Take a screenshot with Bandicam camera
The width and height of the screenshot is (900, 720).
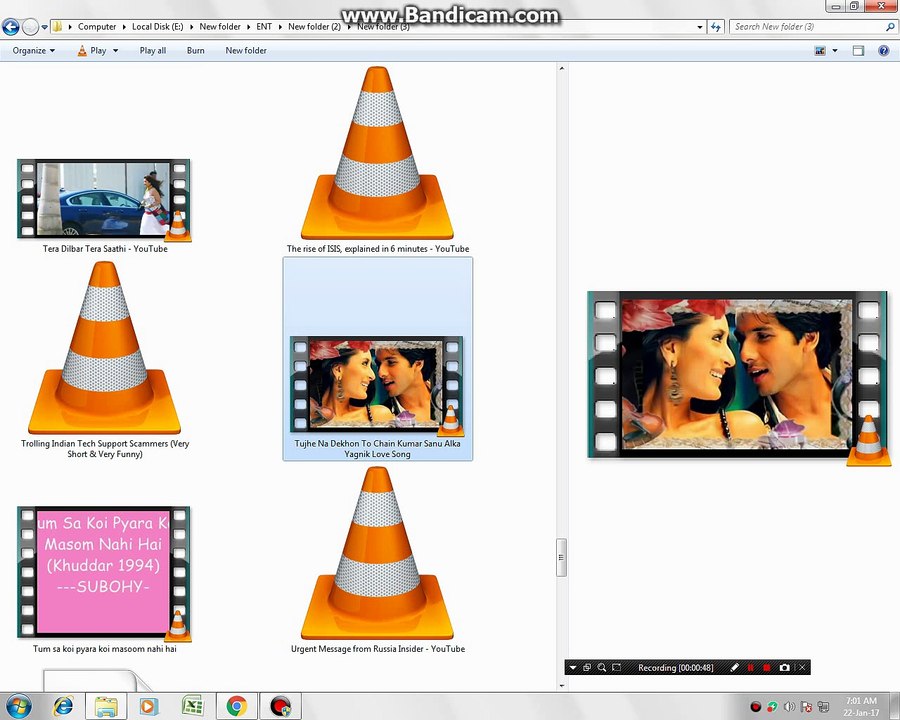point(785,668)
